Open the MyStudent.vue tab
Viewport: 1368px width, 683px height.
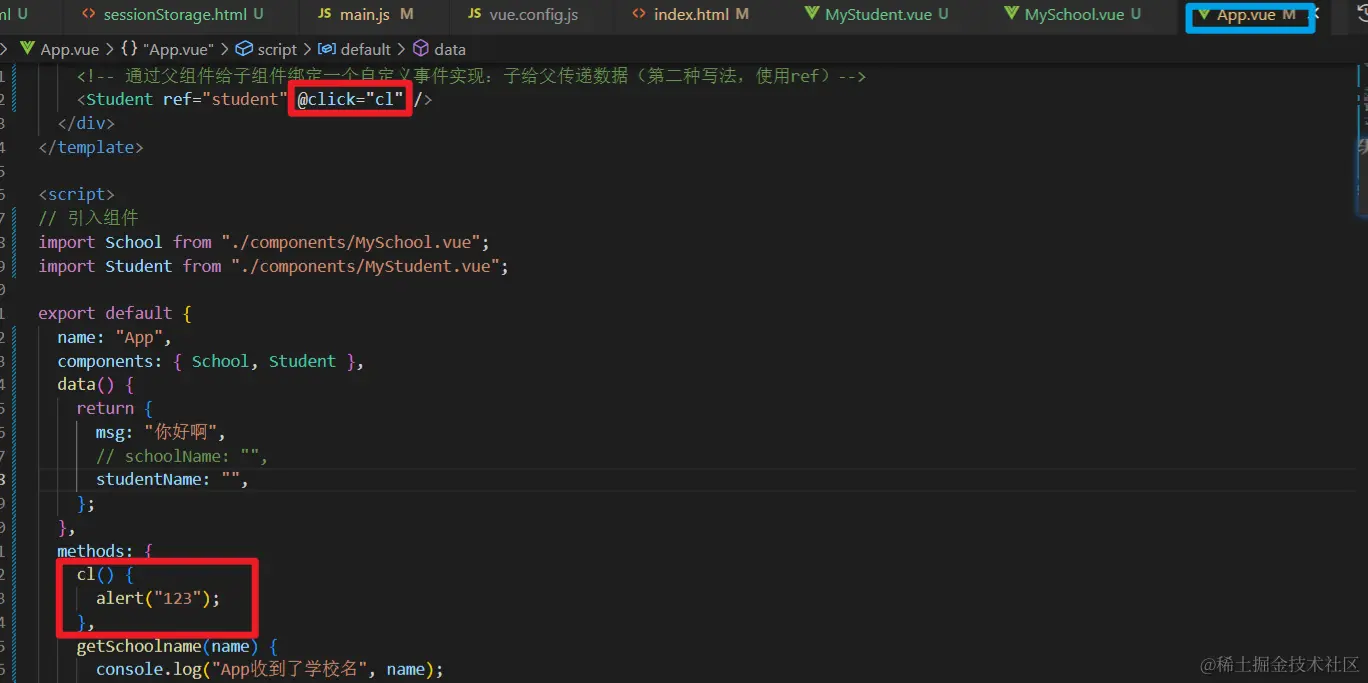click(x=877, y=15)
